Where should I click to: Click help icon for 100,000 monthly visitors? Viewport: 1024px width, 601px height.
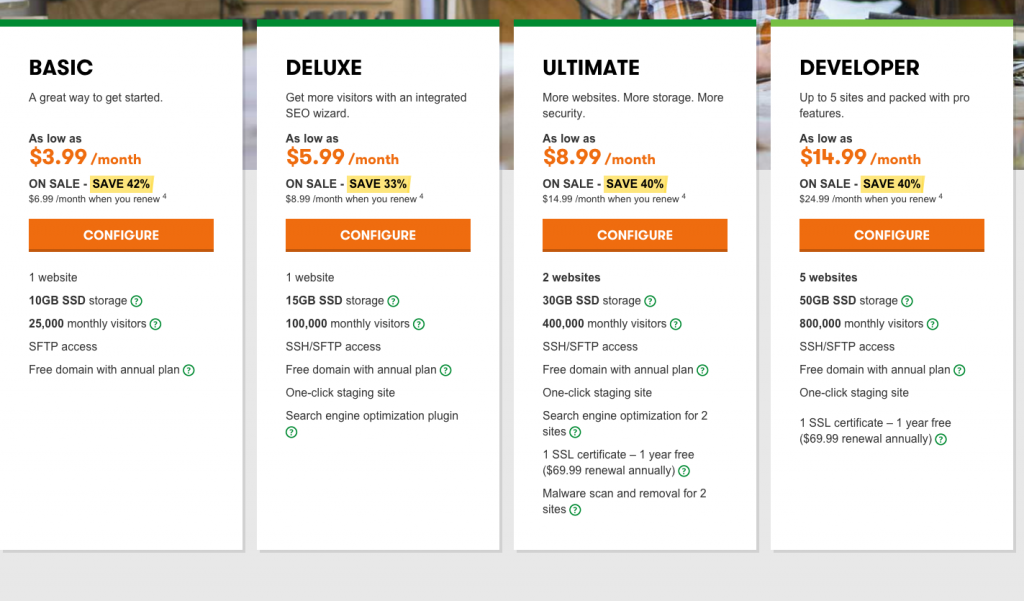point(419,324)
